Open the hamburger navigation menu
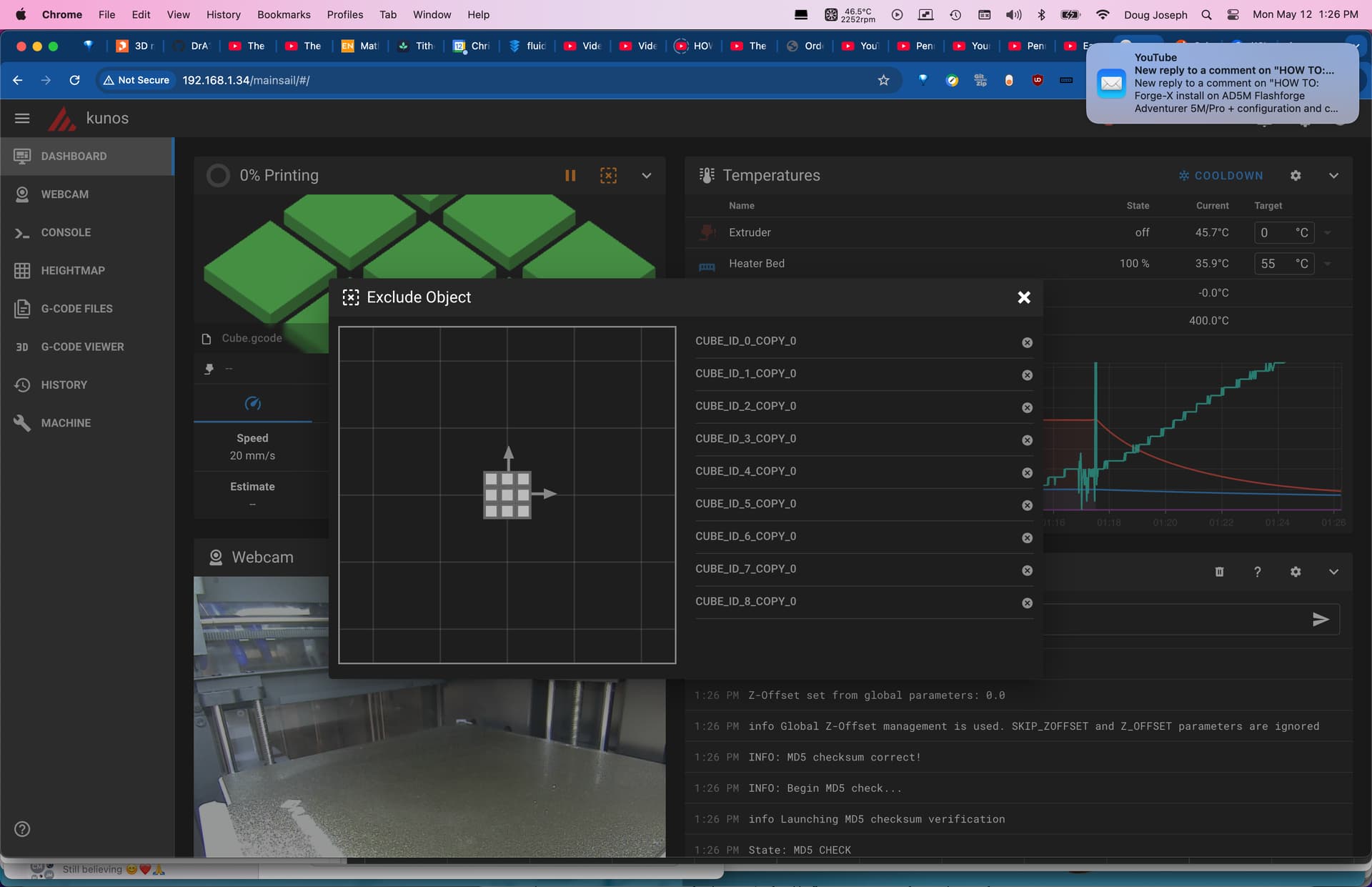The width and height of the screenshot is (1372, 887). (x=22, y=119)
